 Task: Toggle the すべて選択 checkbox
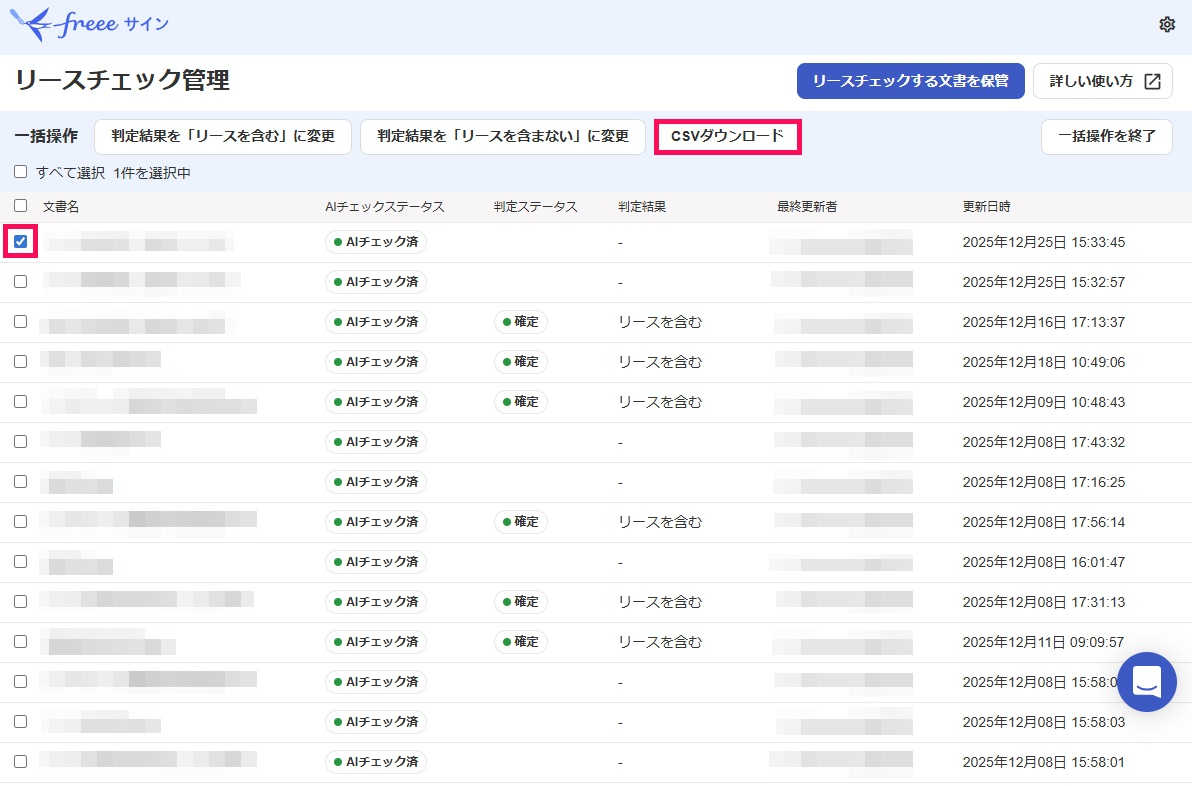coord(21,172)
